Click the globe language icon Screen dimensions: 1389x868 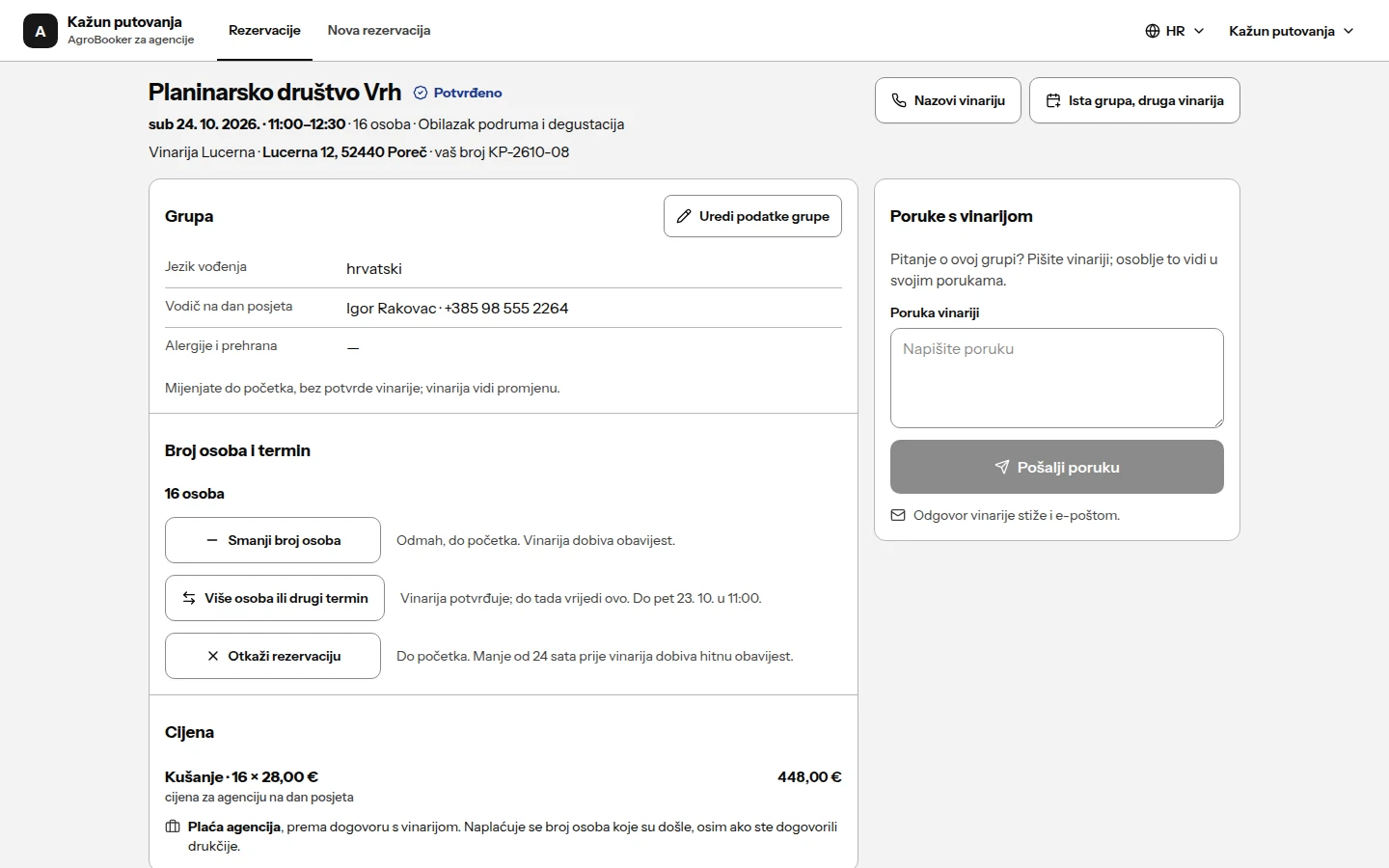coord(1152,31)
